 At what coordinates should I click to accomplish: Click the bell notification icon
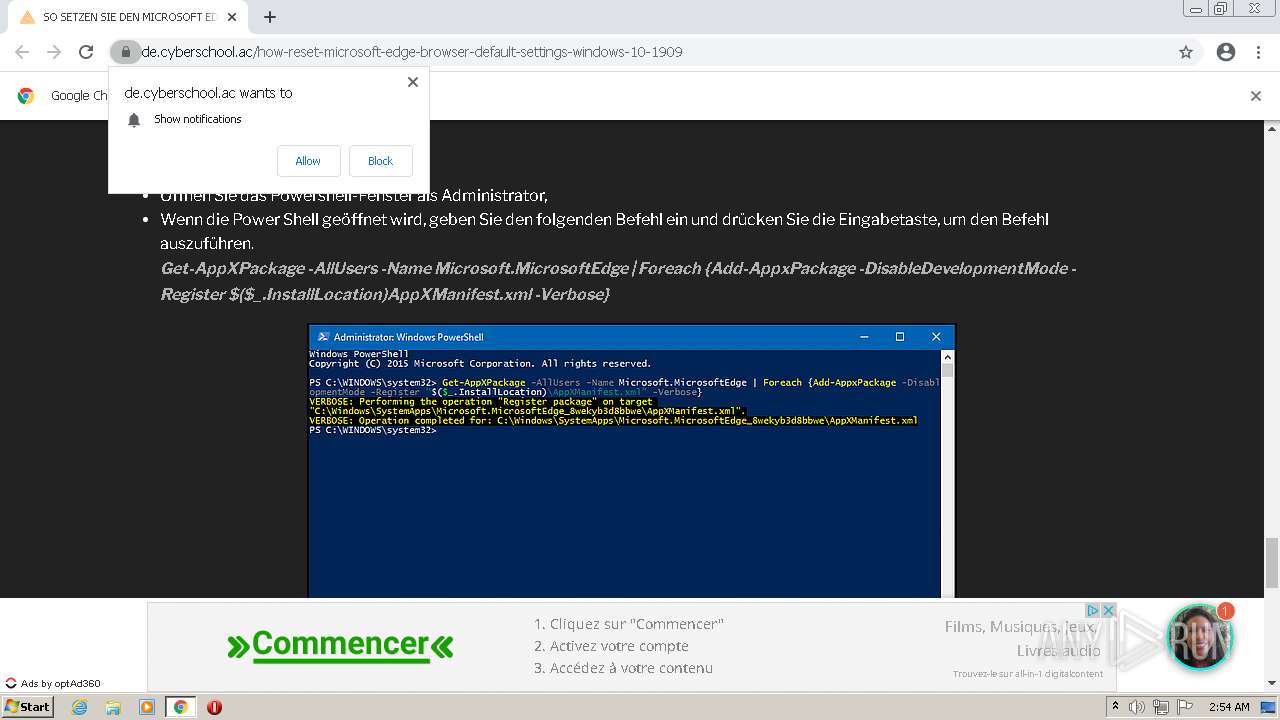134,120
